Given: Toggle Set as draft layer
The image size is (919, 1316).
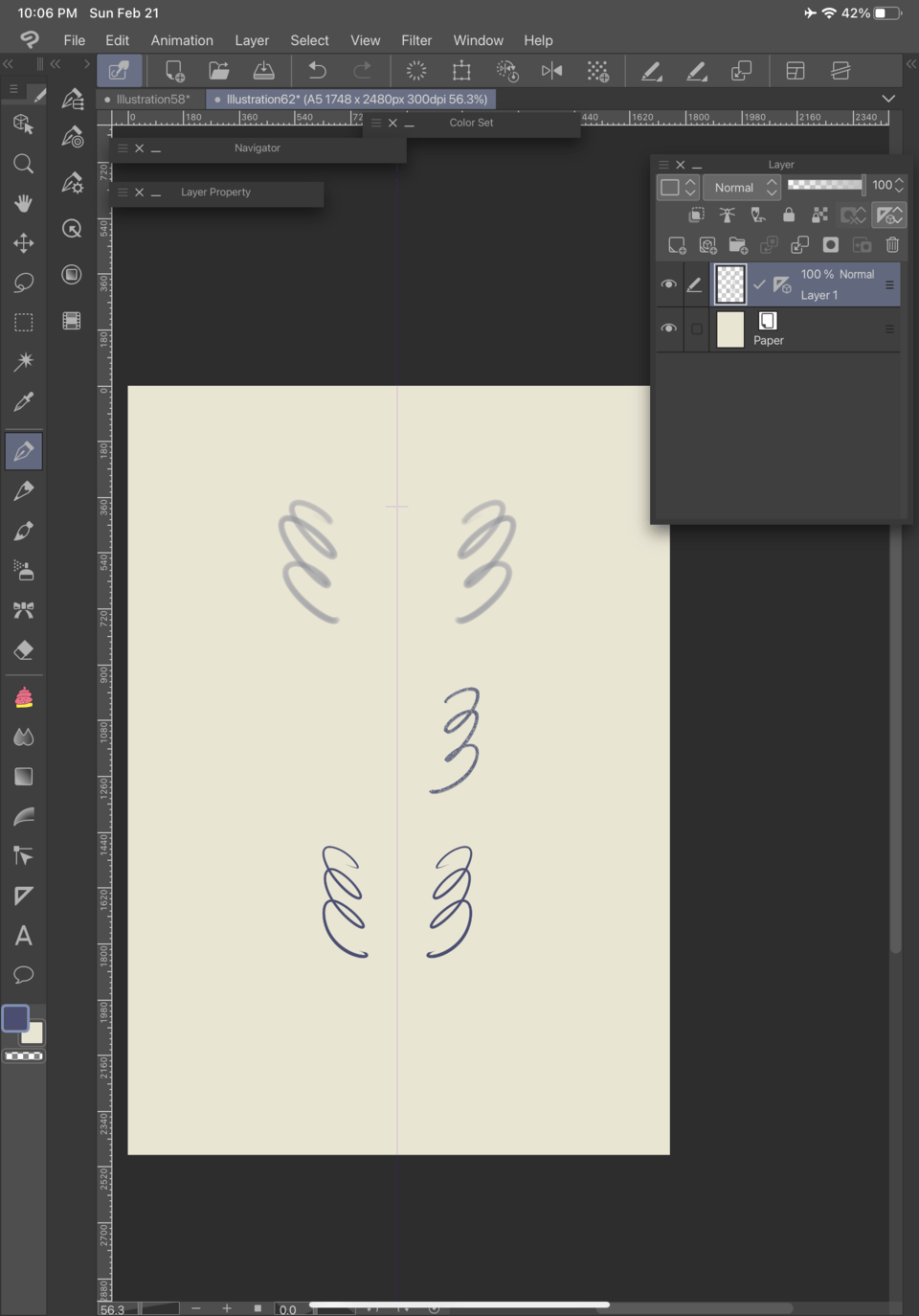Looking at the screenshot, I should point(758,216).
